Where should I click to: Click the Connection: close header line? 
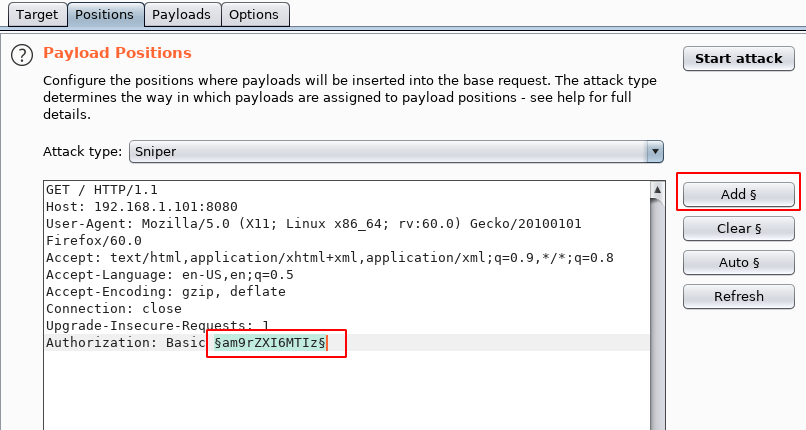(x=114, y=308)
